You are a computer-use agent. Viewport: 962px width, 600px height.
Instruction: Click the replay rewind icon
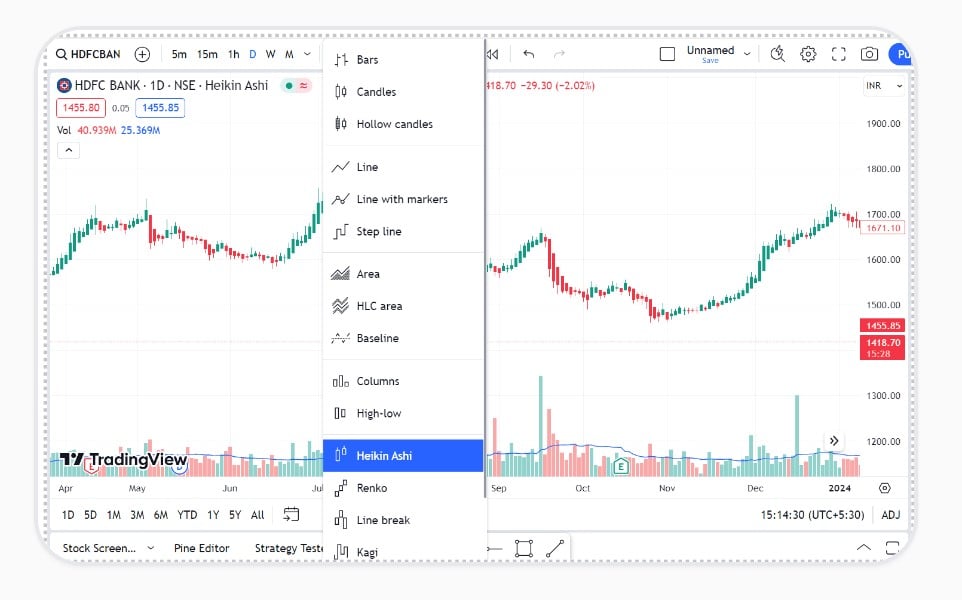(x=492, y=54)
